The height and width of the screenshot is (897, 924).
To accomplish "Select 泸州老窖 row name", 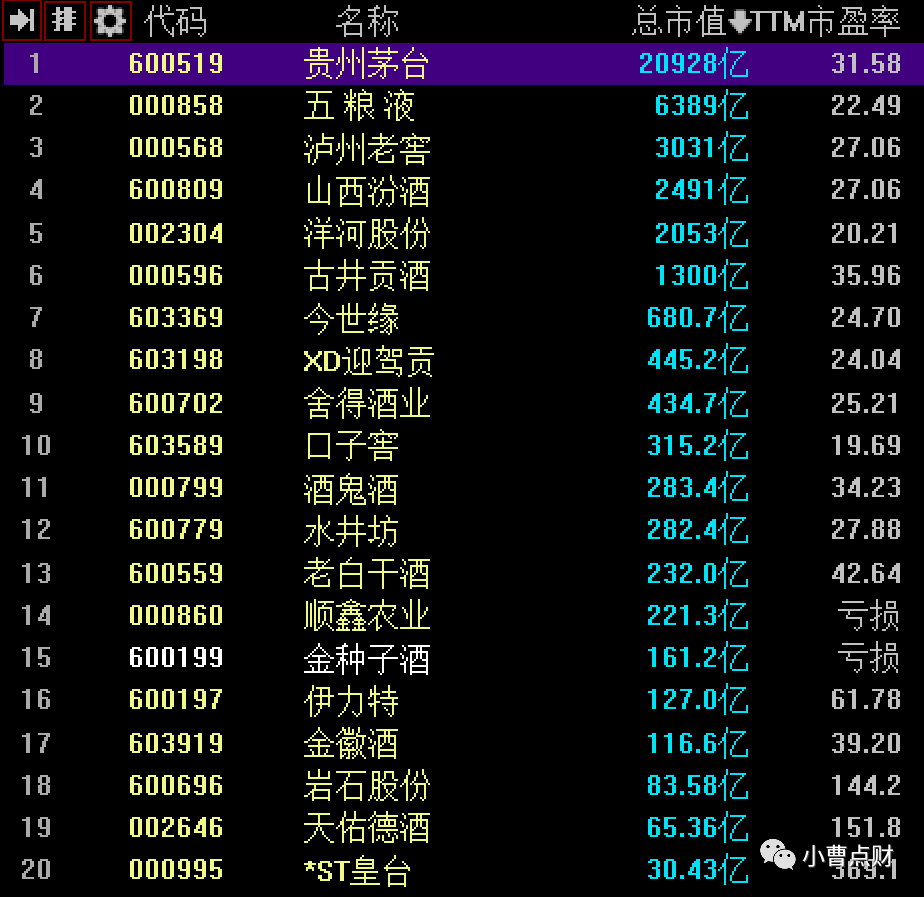I will [x=367, y=148].
